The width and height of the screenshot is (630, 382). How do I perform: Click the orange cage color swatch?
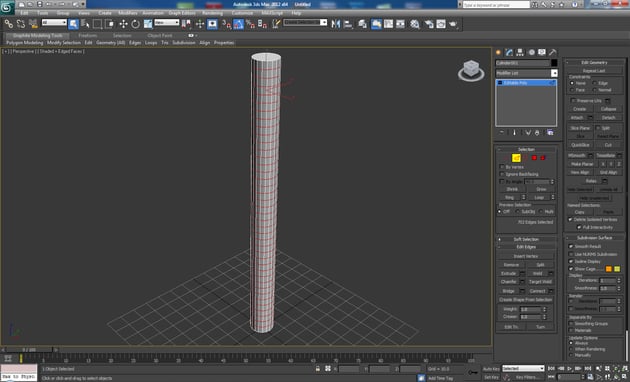[x=609, y=269]
